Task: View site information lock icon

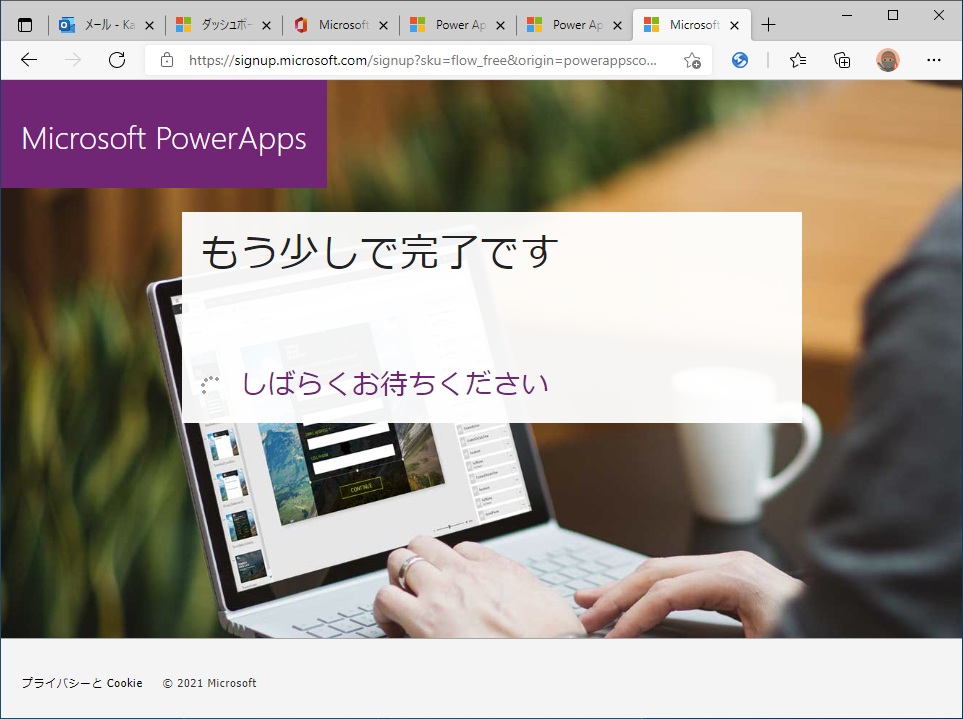Action: pos(166,60)
